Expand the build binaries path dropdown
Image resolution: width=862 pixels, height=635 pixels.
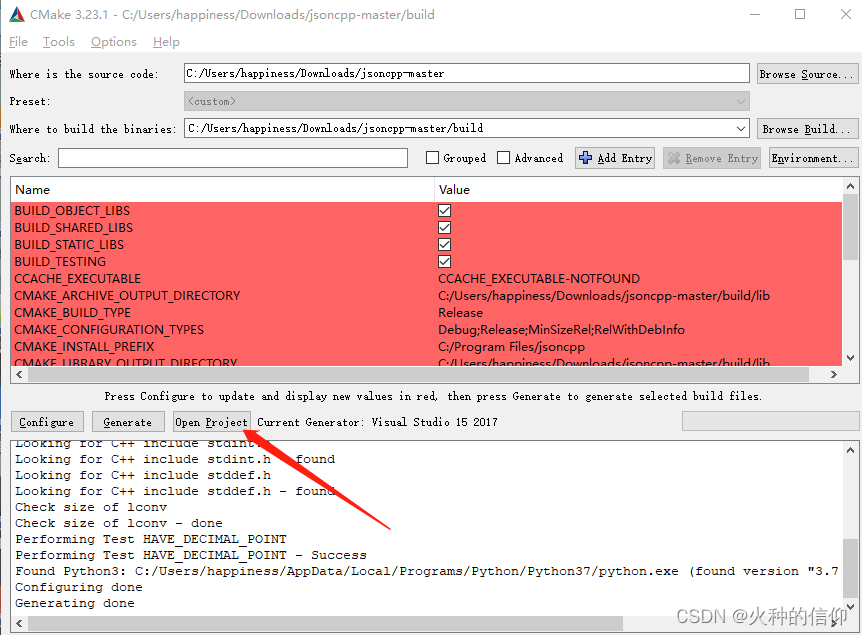741,129
